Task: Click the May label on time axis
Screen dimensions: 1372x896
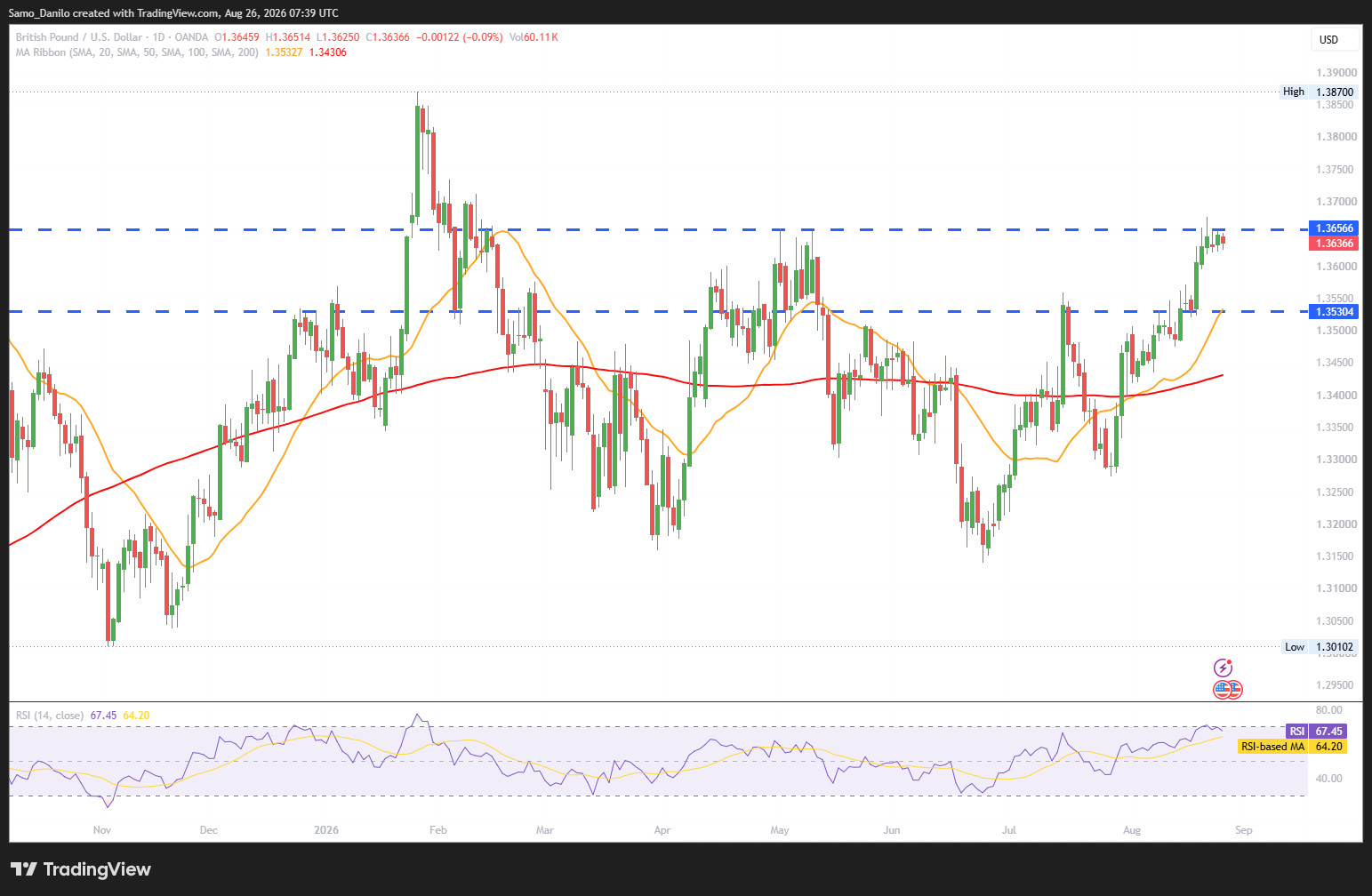Action: coord(780,830)
